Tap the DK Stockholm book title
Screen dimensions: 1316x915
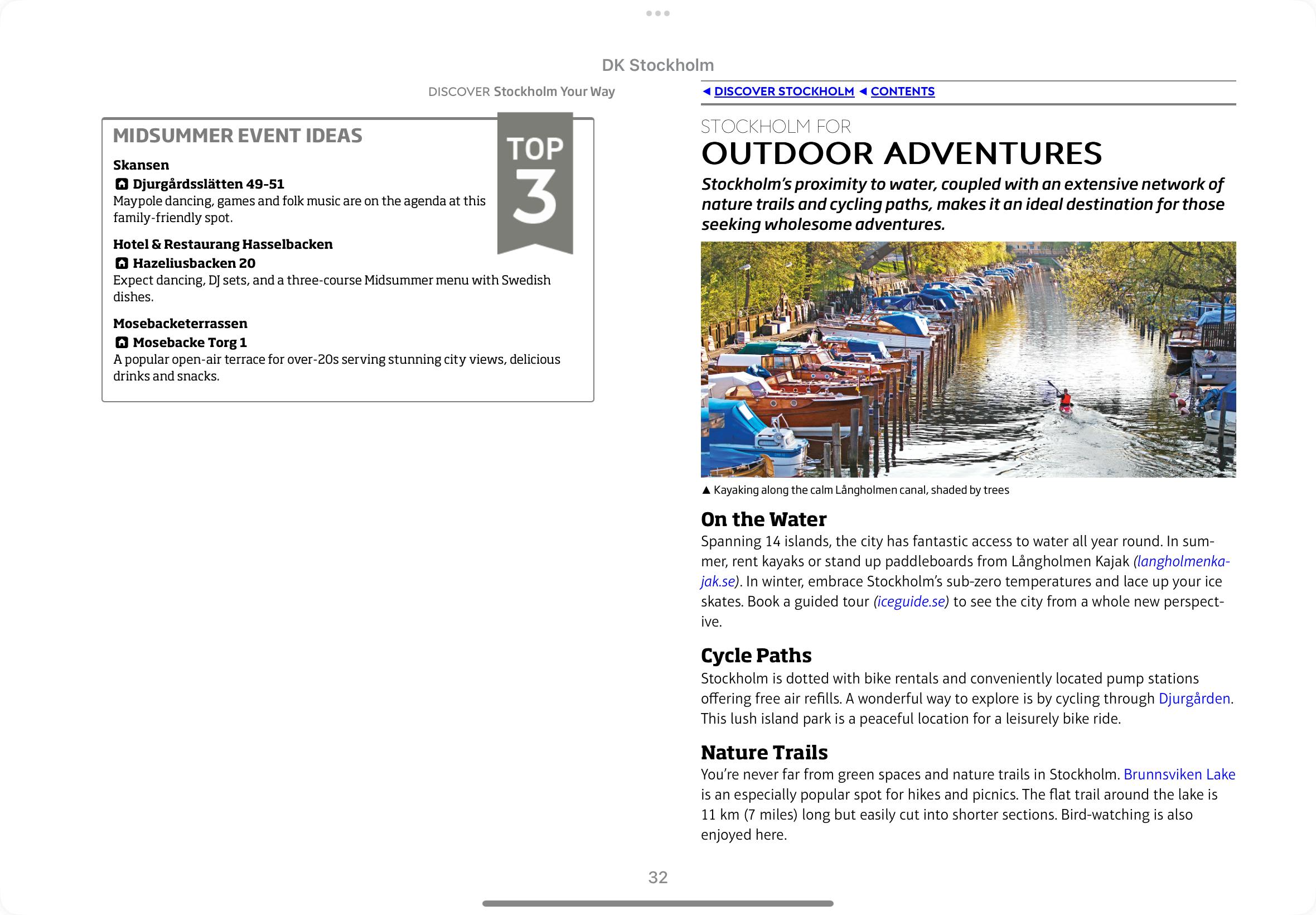pyautogui.click(x=657, y=65)
